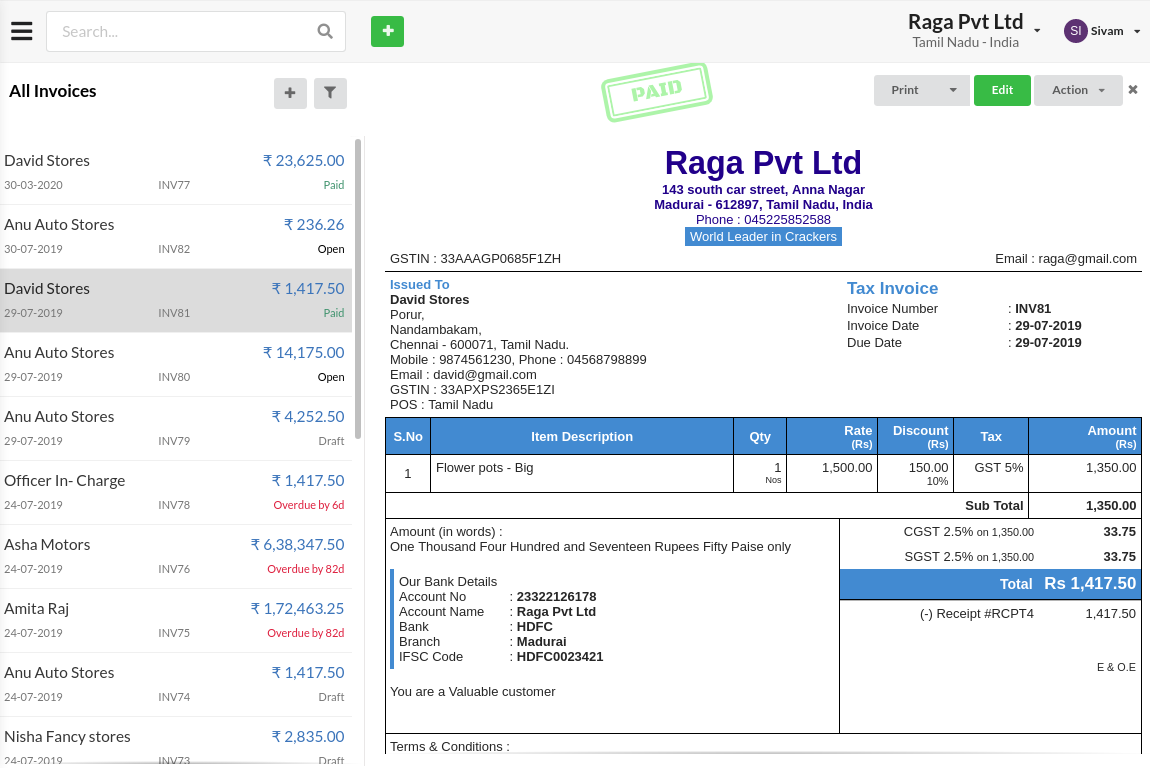Click the invoice list vertical scrollbar
1150x768 pixels.
click(x=358, y=290)
